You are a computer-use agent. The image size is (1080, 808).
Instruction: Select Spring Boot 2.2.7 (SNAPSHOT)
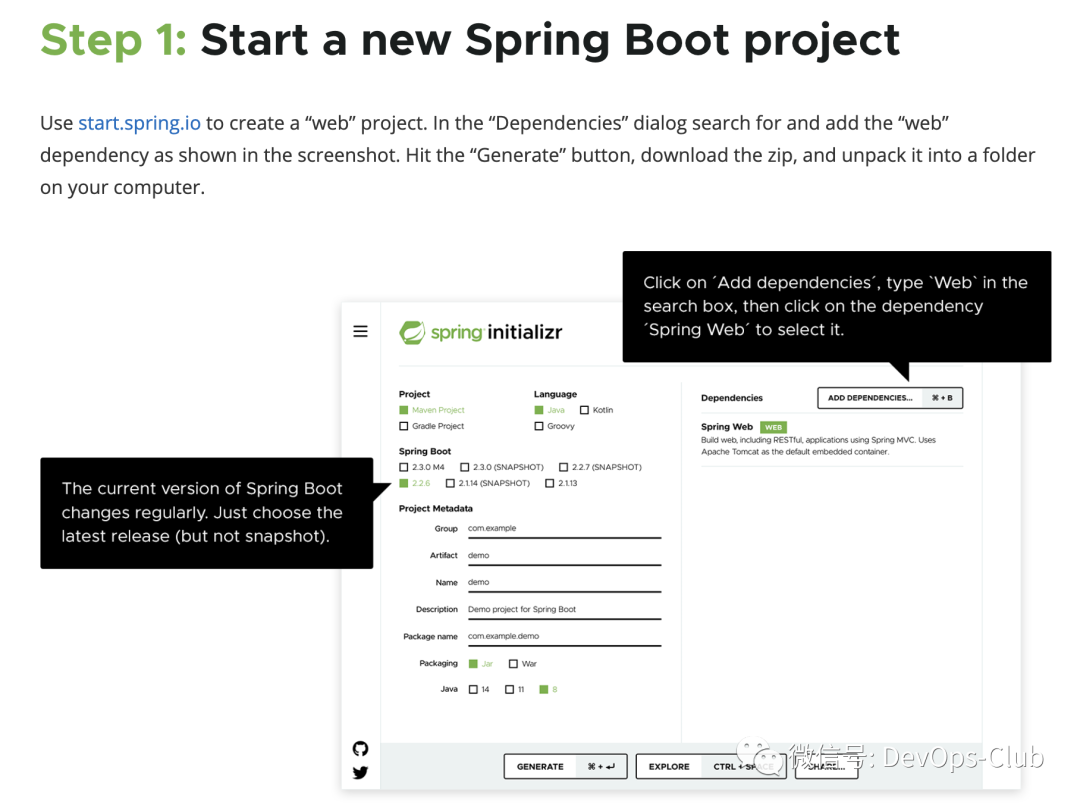(601, 467)
